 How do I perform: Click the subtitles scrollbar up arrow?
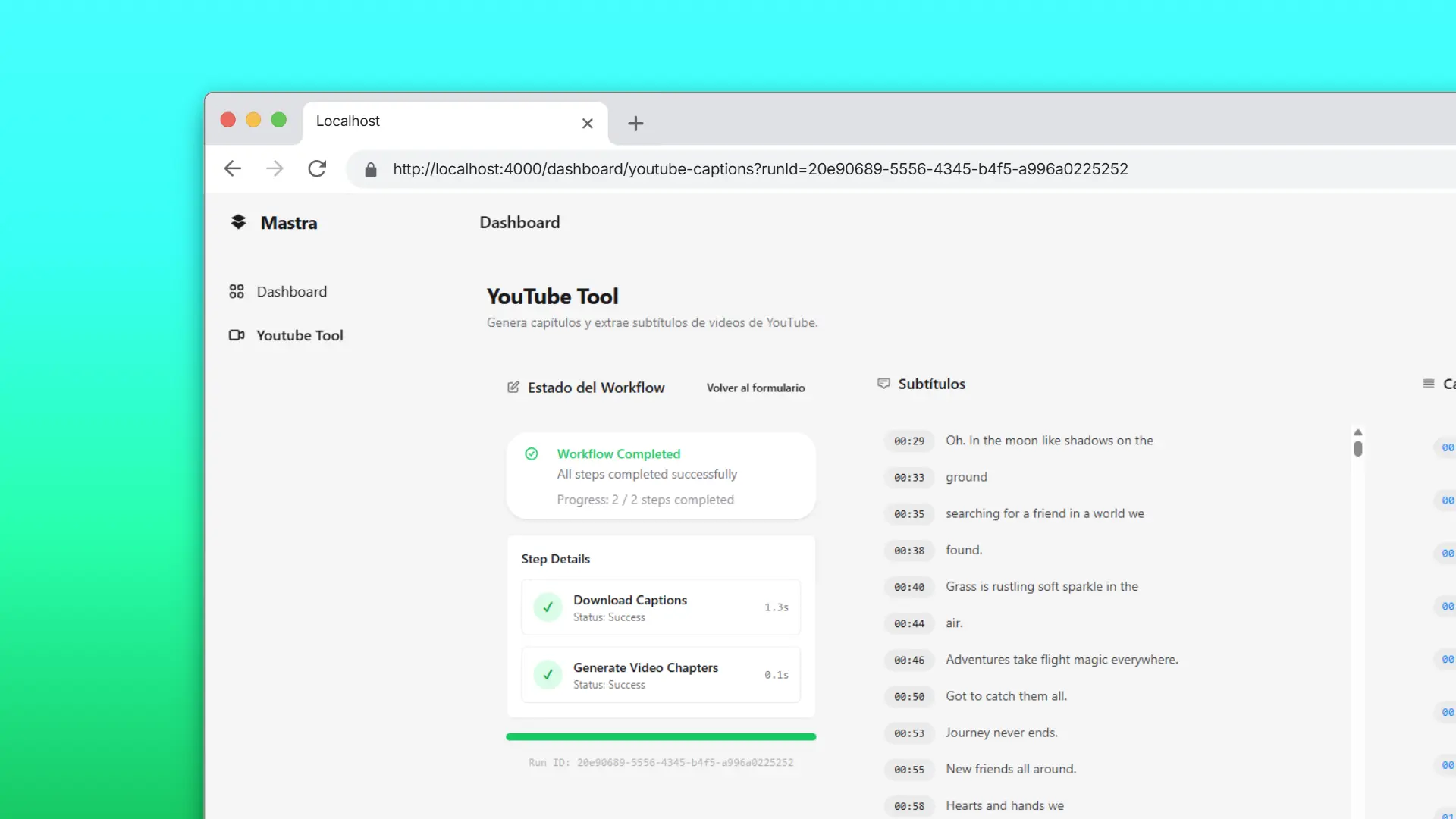(x=1357, y=432)
